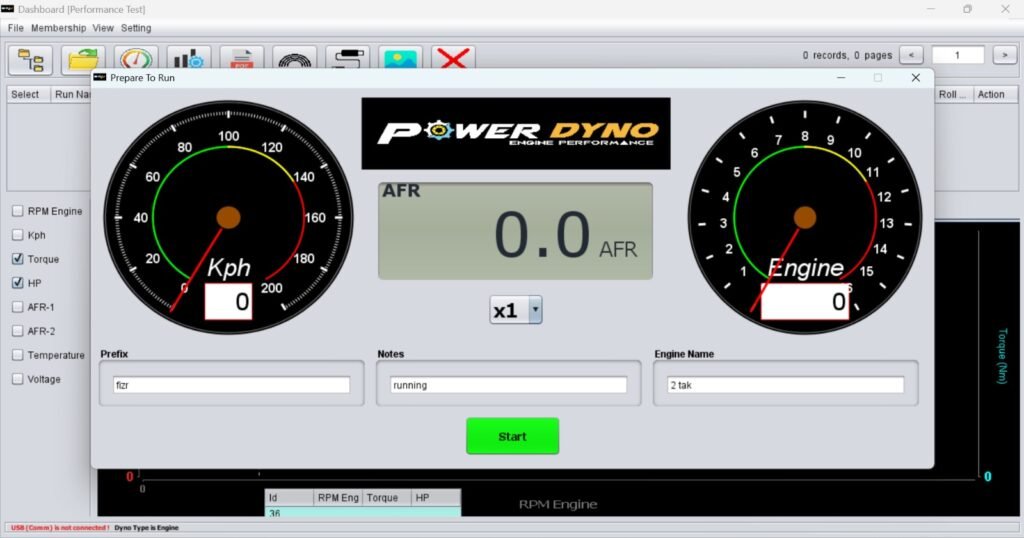The image size is (1024, 538).
Task: Click the Notes text field
Action: tap(508, 385)
